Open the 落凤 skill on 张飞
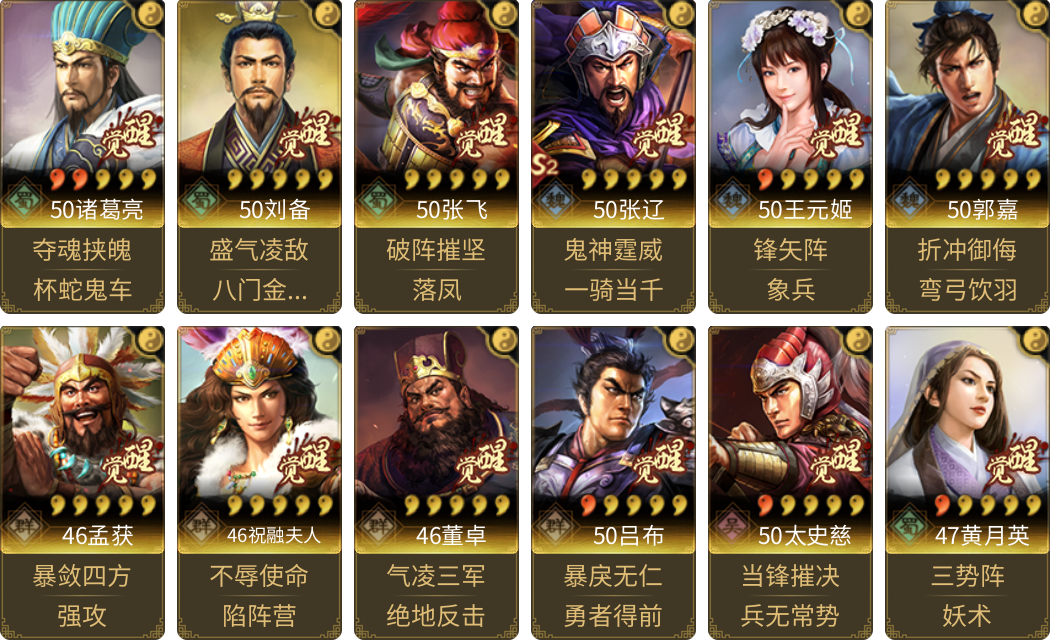1050x640 pixels. coord(437,290)
